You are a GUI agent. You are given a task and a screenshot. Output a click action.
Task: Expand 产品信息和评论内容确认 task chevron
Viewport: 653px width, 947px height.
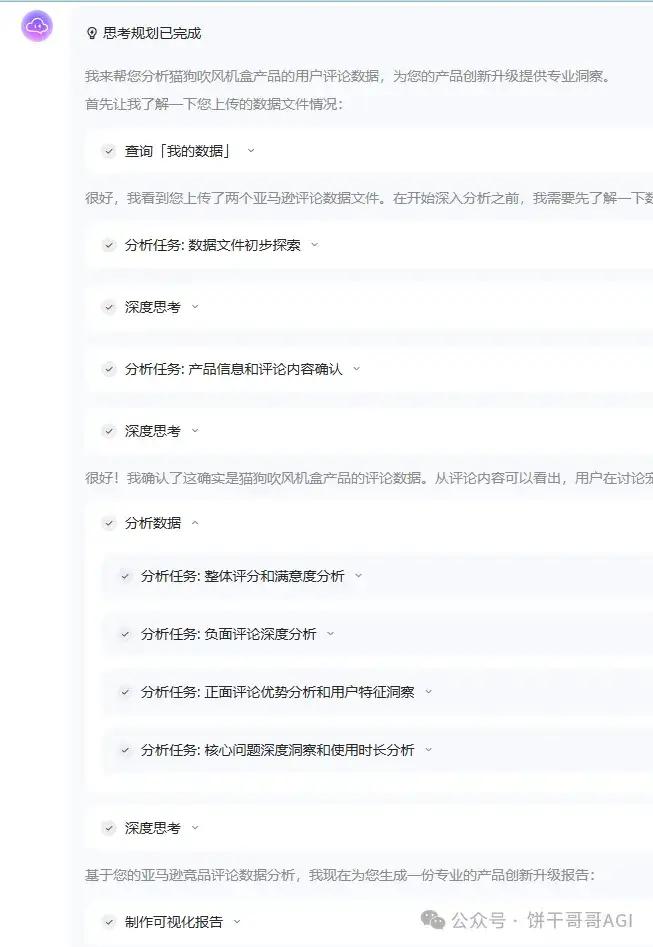(356, 368)
